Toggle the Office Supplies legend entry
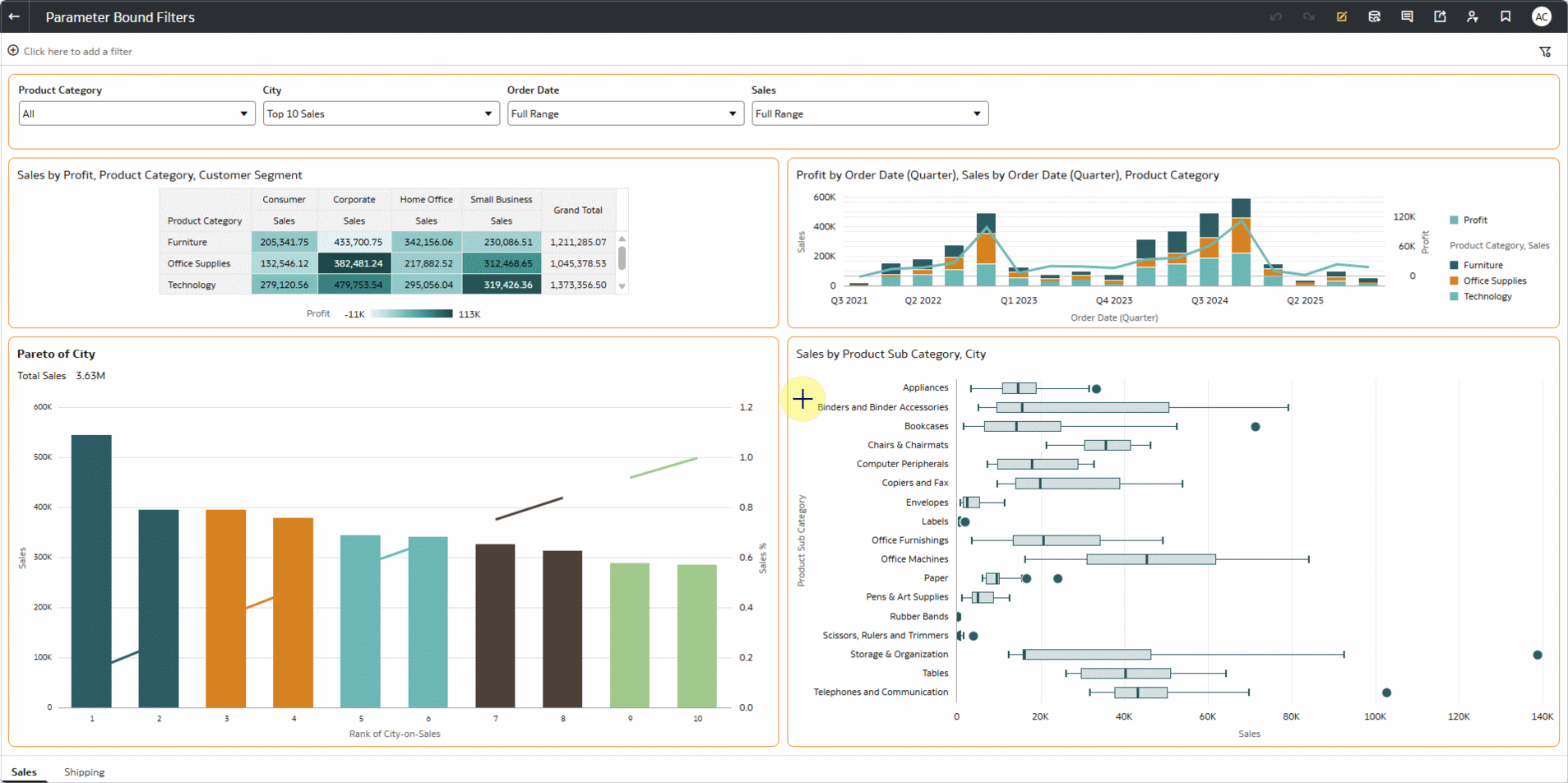Screen dimensions: 1568x783 click(1494, 280)
